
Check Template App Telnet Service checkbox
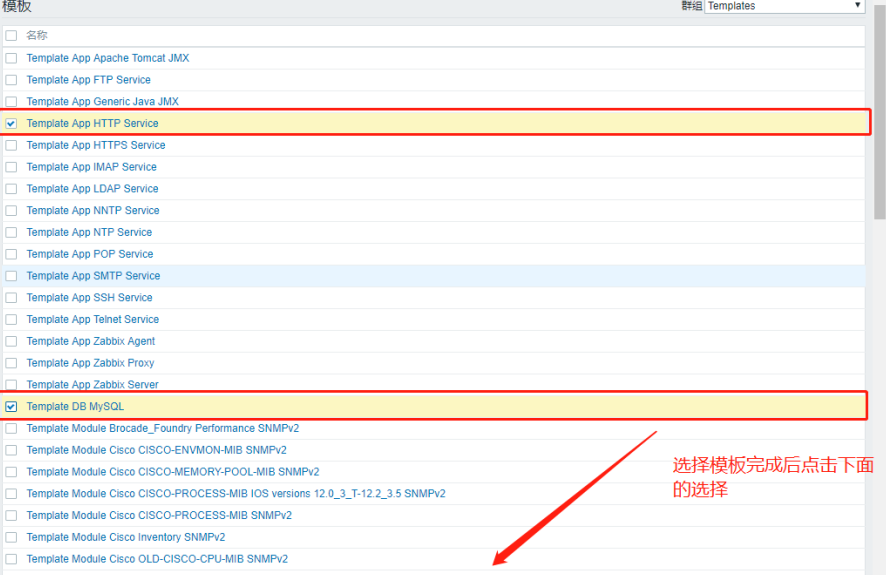tap(11, 320)
